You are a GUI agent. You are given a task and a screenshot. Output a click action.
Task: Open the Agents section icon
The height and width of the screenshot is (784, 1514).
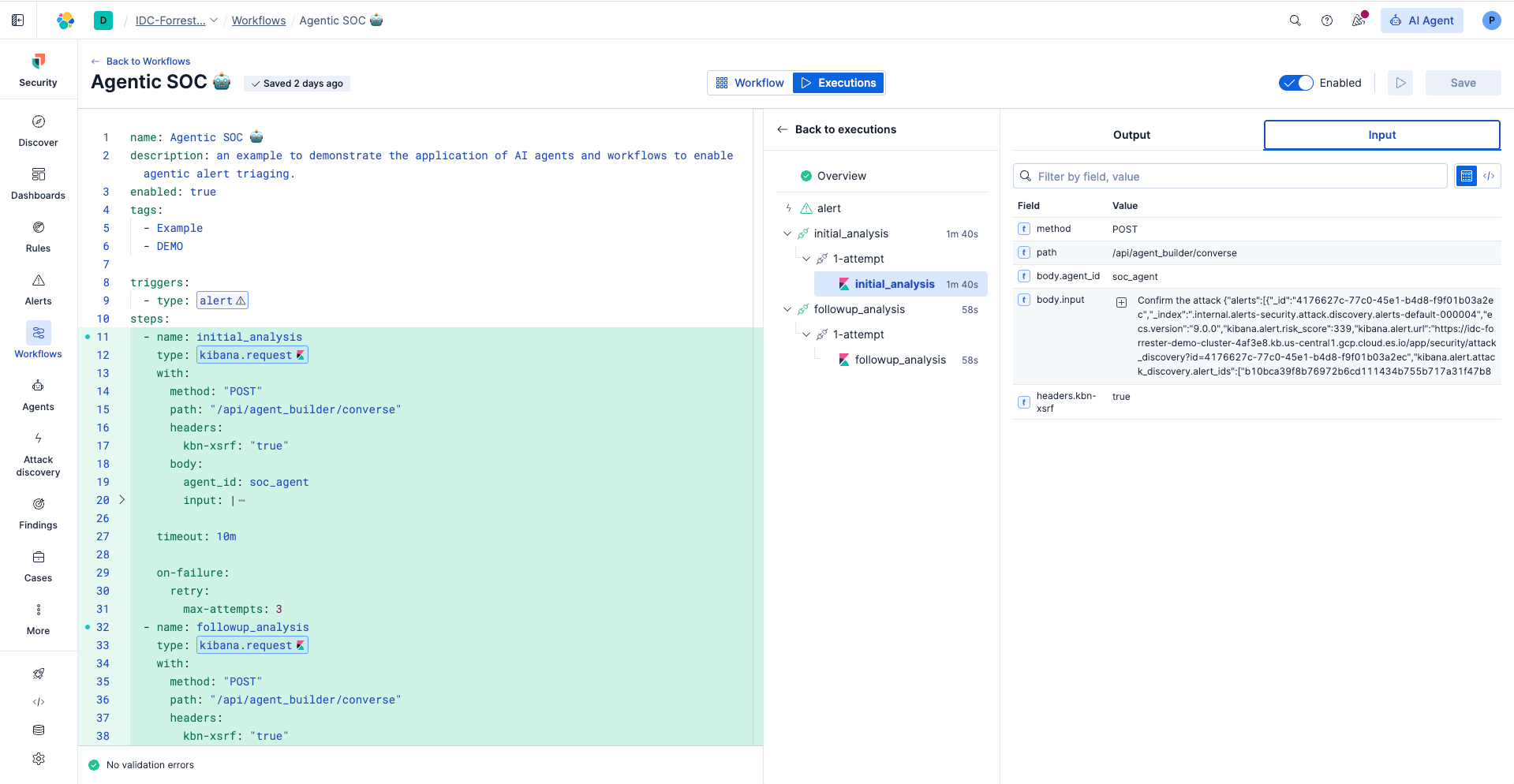pyautogui.click(x=38, y=386)
